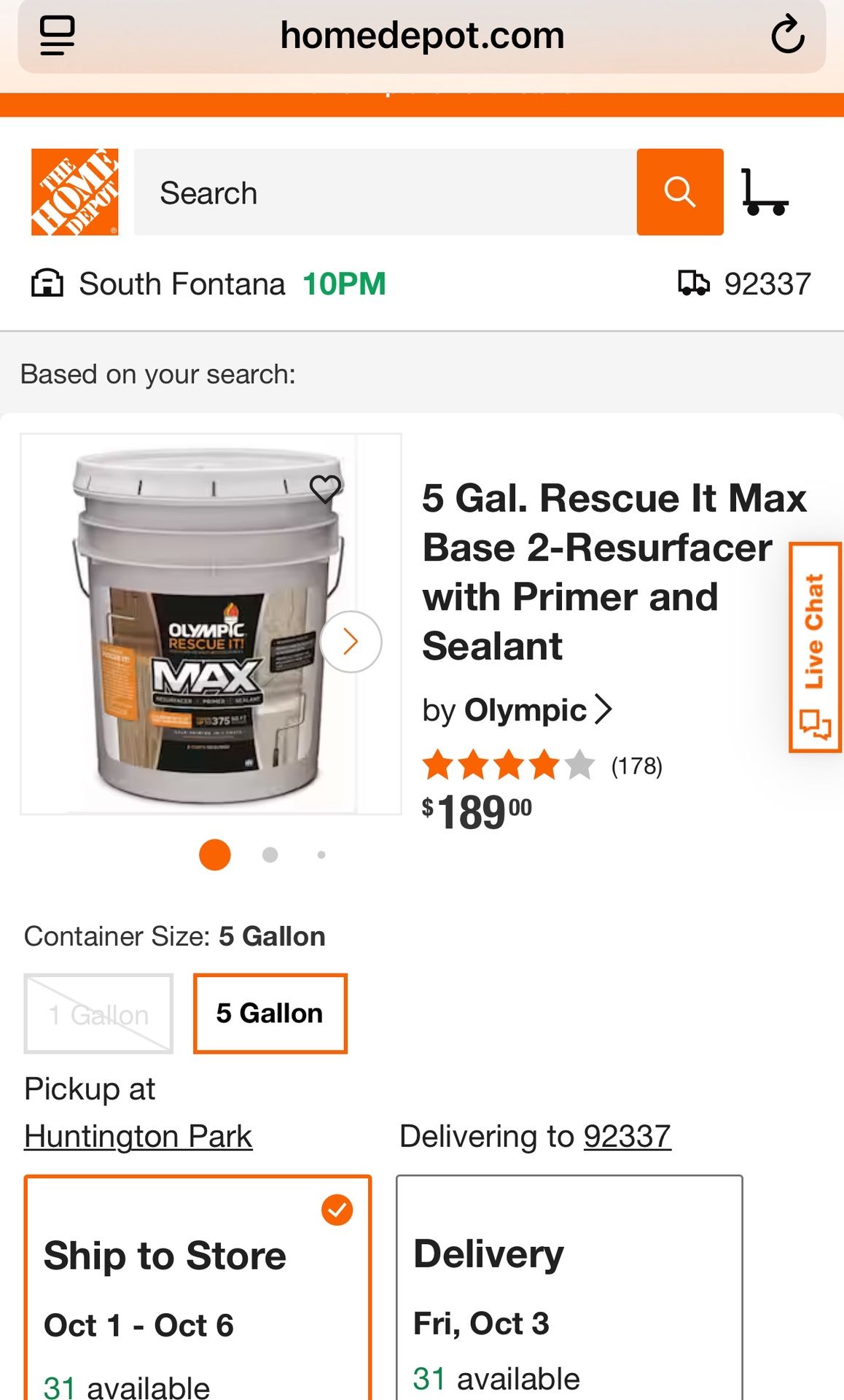This screenshot has width=844, height=1400.
Task: Tap the delivery truck ZIP icon
Action: 693,284
